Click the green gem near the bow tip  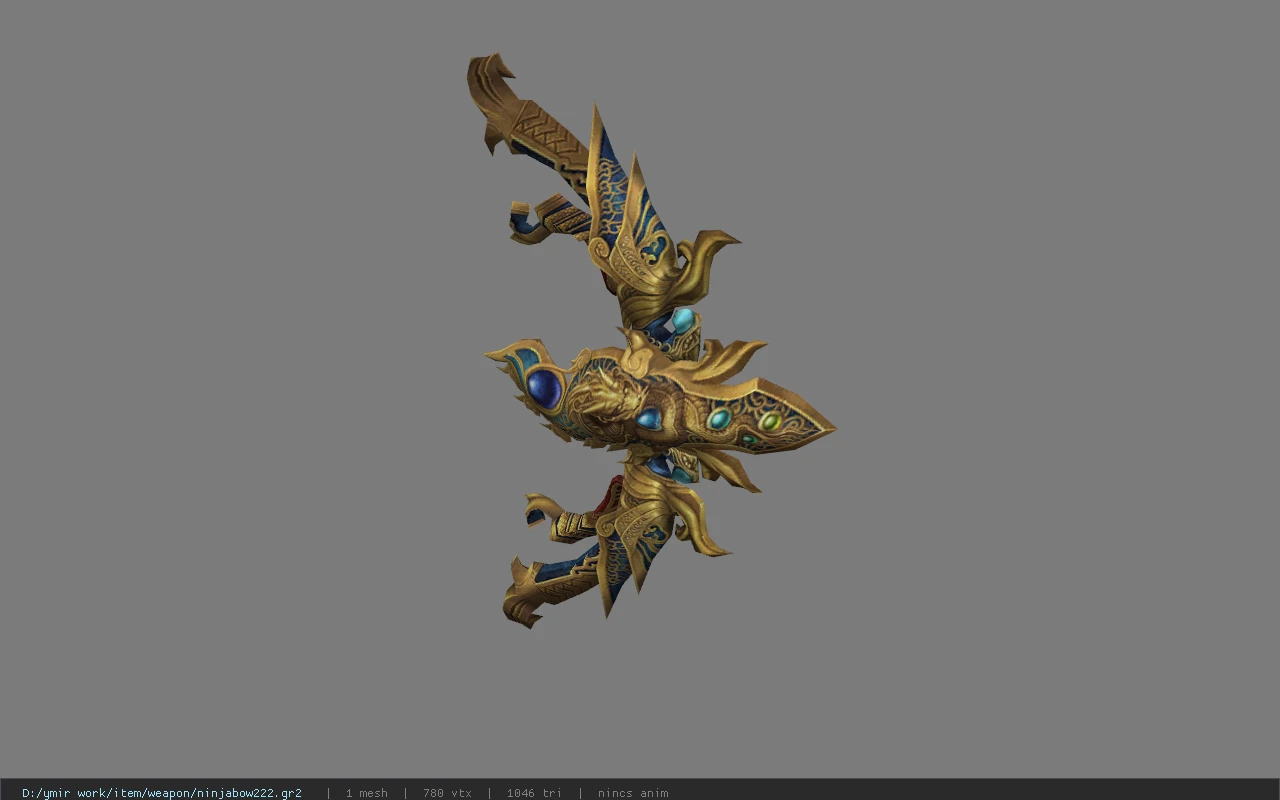tap(770, 422)
